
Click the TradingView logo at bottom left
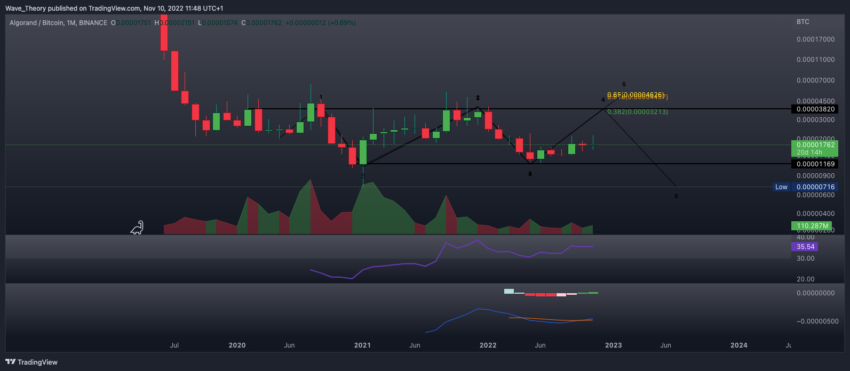tap(31, 362)
